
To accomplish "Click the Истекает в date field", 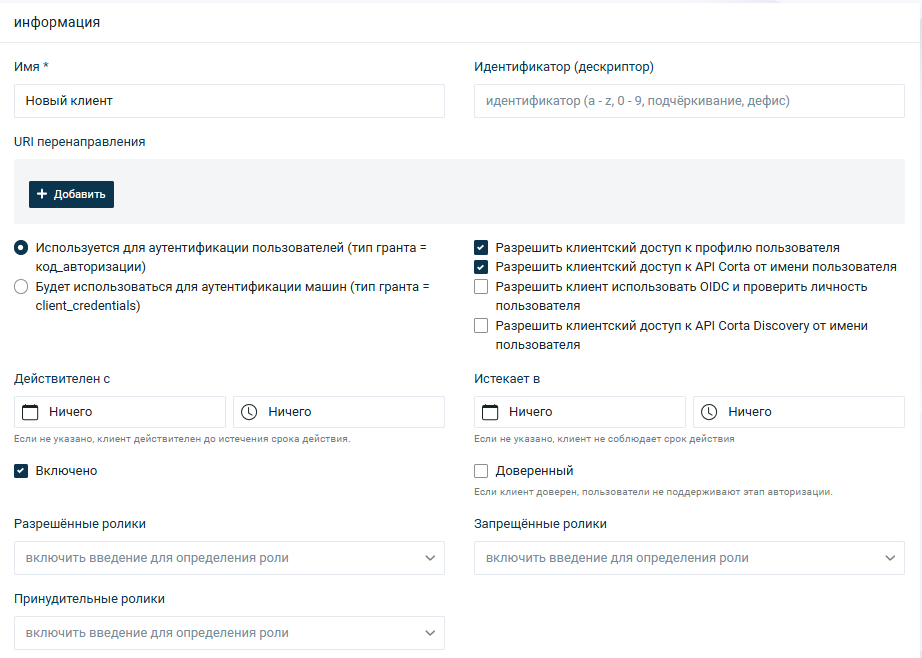I will 580,412.
